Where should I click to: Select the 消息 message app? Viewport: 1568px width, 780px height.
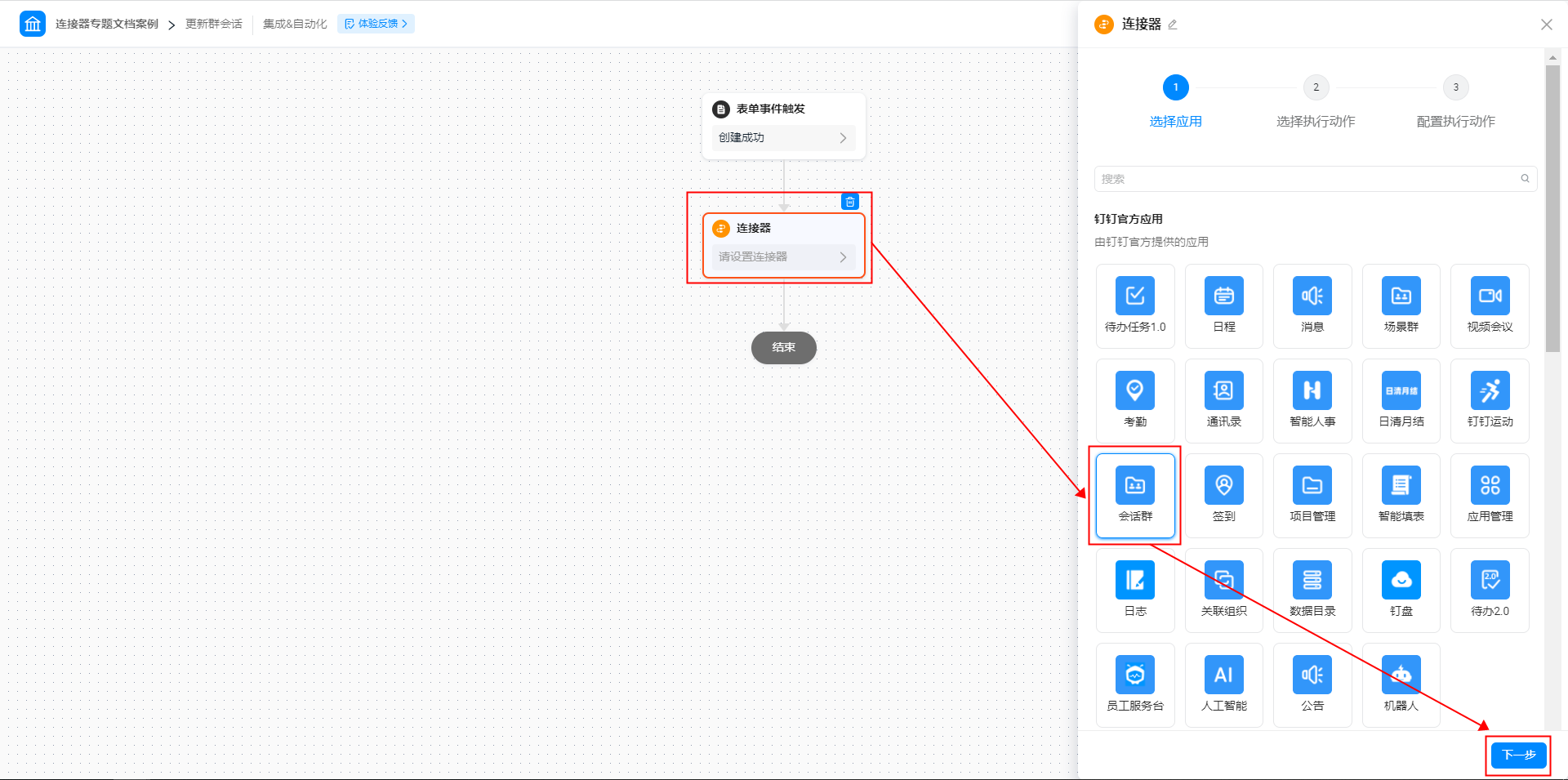point(1312,305)
